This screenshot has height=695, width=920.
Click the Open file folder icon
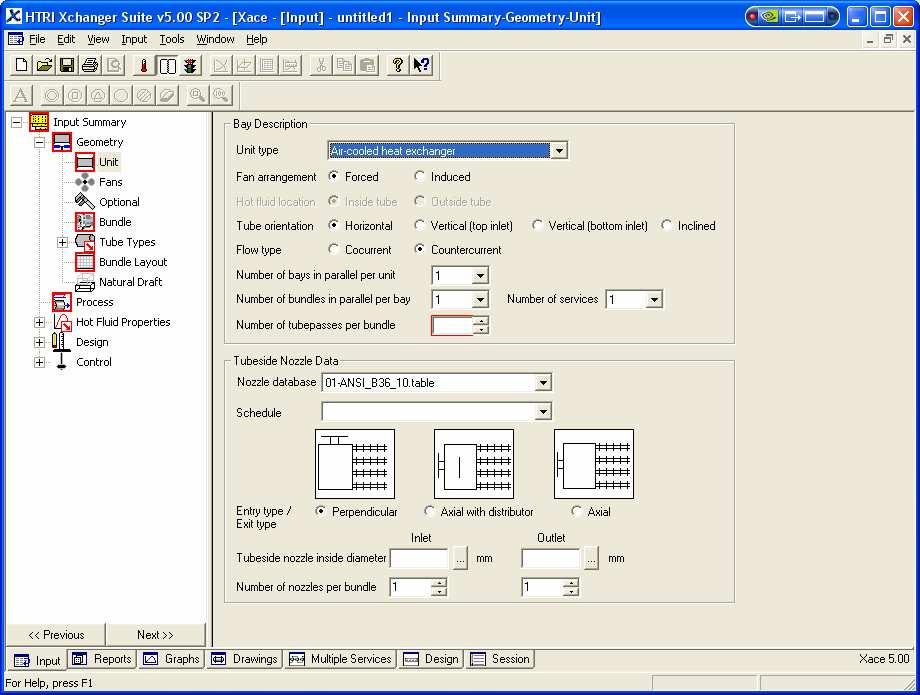click(44, 65)
